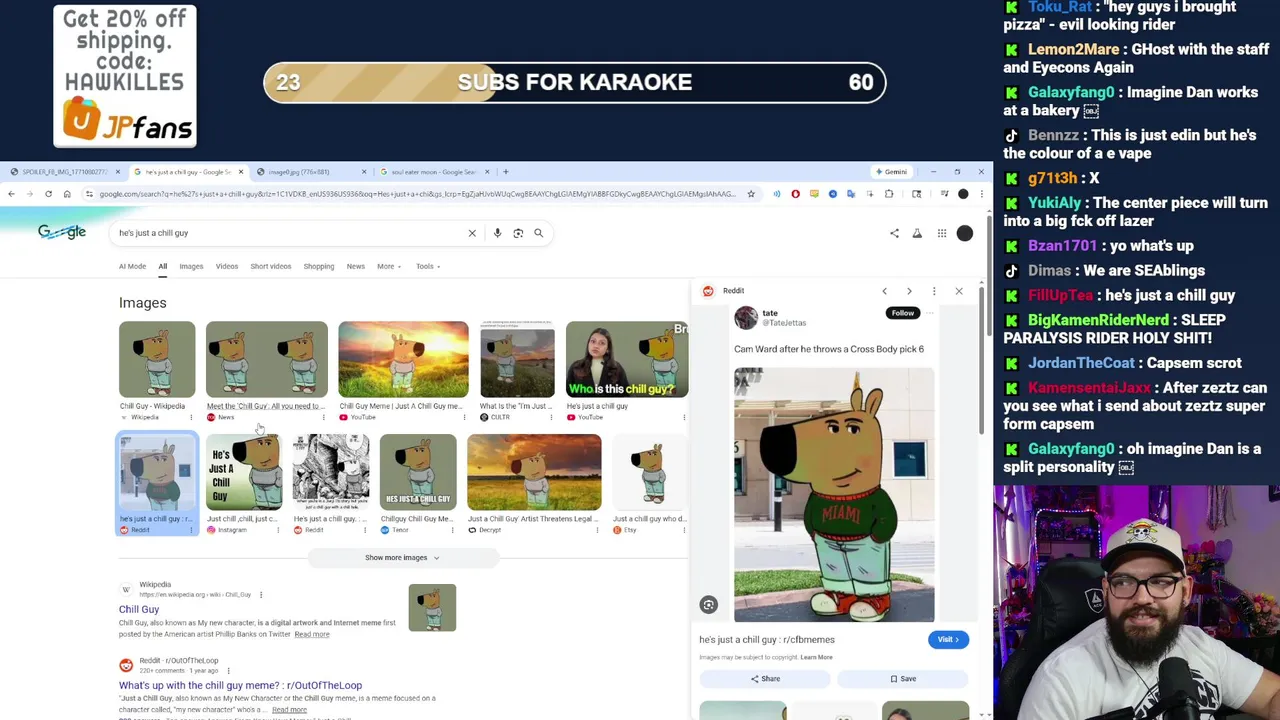Click the search input with he's just a chill guy
Viewport: 1280px width, 720px height.
tap(290, 233)
